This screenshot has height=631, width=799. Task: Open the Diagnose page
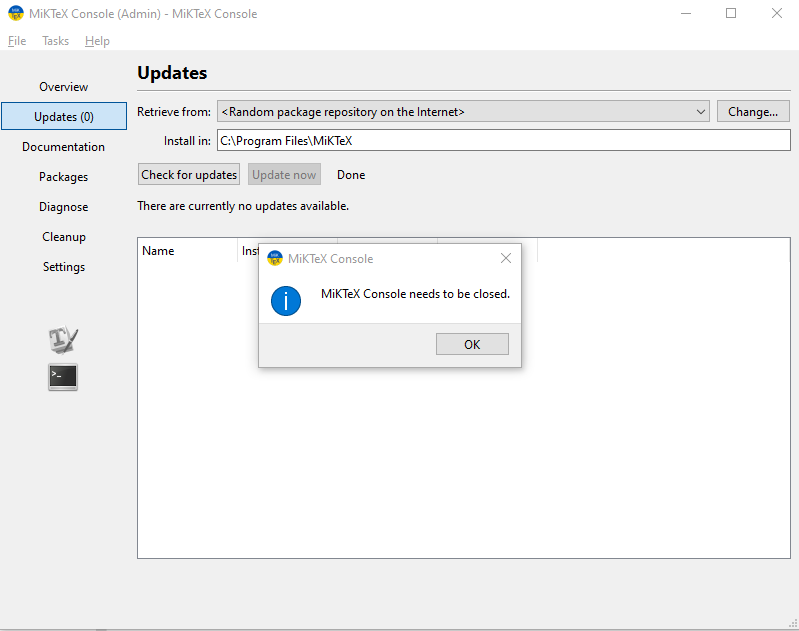coord(64,207)
